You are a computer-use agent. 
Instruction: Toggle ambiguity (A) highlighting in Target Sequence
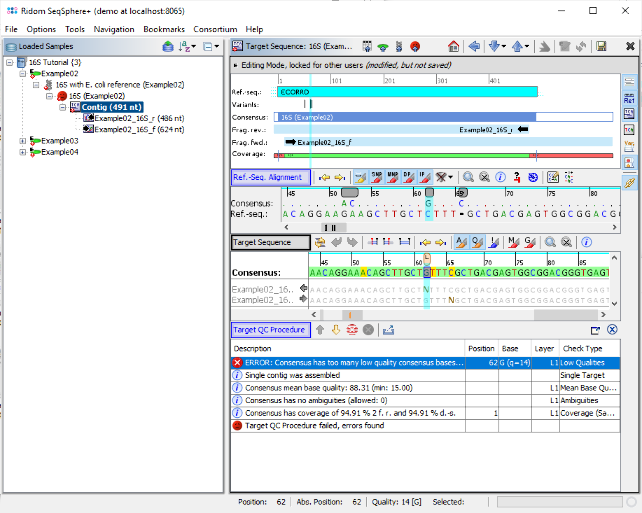tap(461, 242)
